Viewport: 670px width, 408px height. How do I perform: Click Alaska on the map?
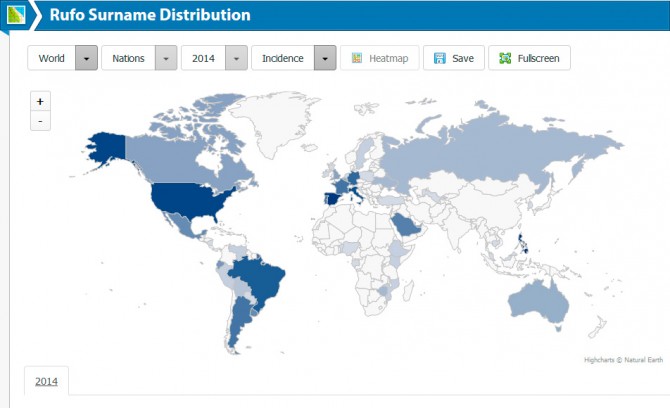point(104,148)
